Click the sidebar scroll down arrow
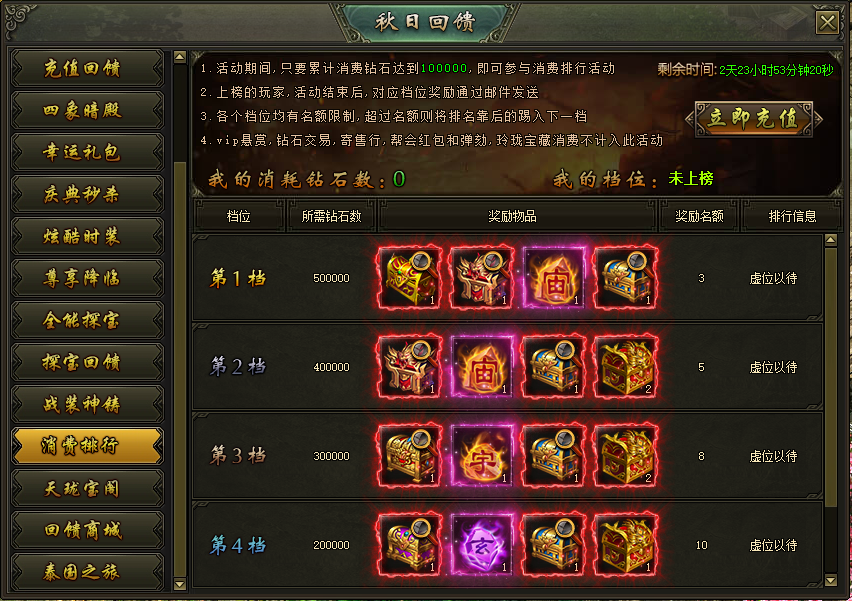 (x=180, y=585)
